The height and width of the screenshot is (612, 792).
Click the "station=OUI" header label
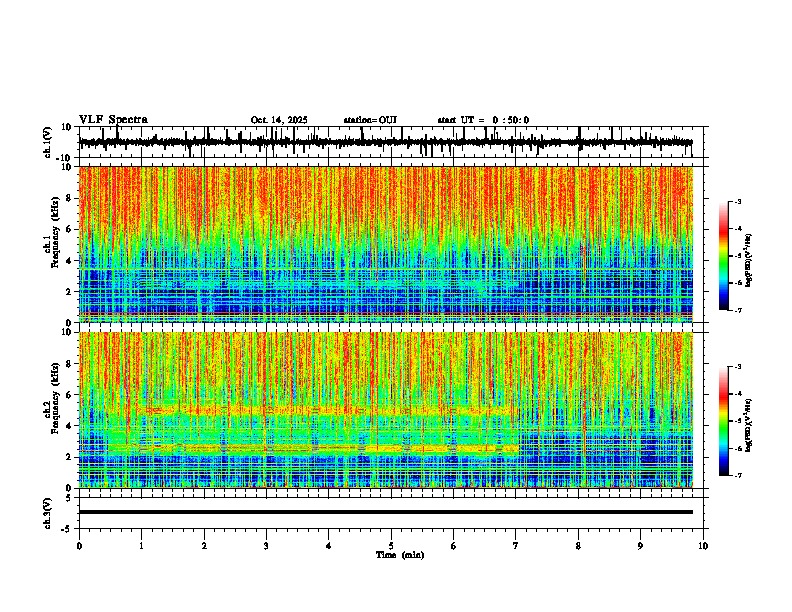[x=370, y=120]
